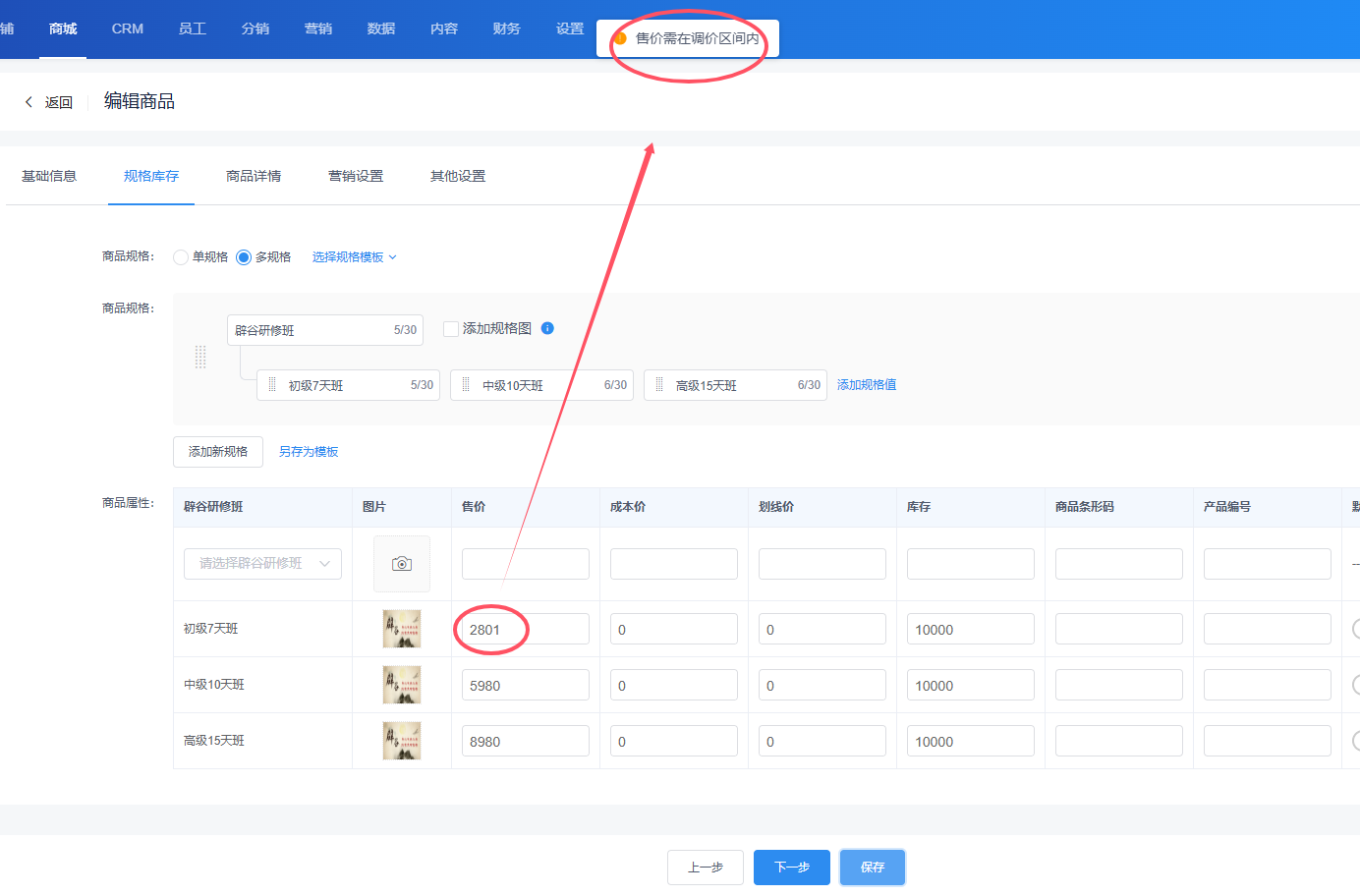Click the drag handle on 高级15天班 value
This screenshot has height=896, width=1360.
659,385
